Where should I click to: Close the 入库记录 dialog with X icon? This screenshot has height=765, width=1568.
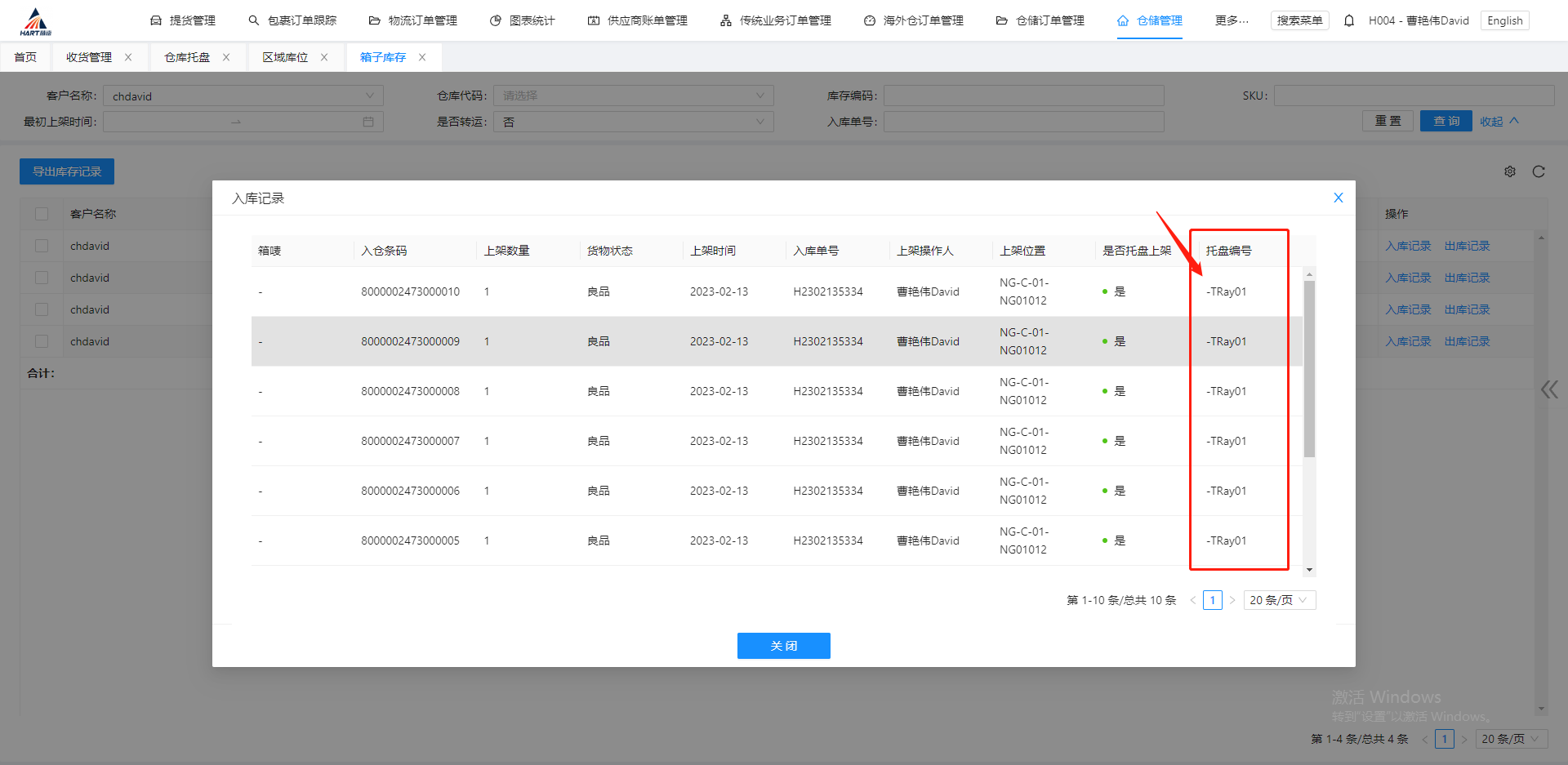[x=1339, y=198]
